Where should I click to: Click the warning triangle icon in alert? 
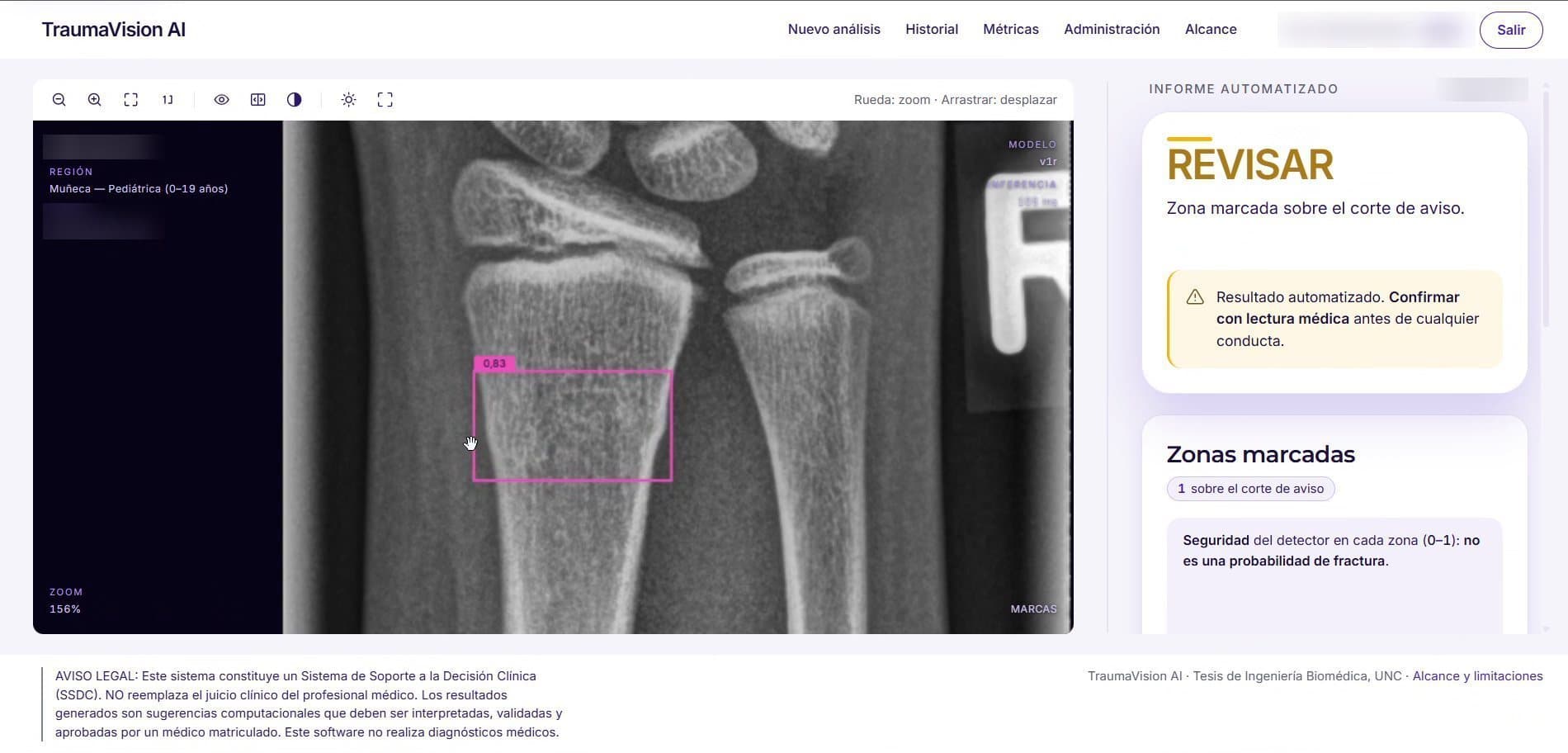tap(1195, 297)
